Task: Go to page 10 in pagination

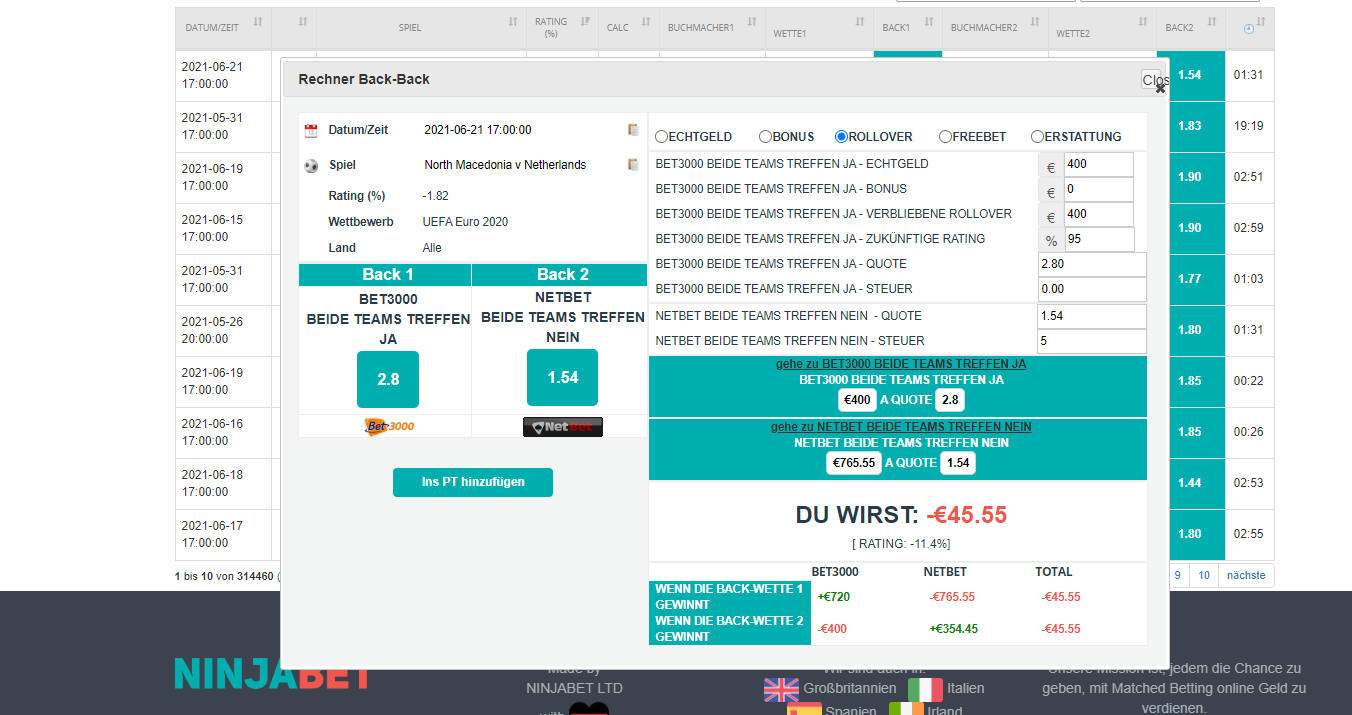Action: point(1204,575)
